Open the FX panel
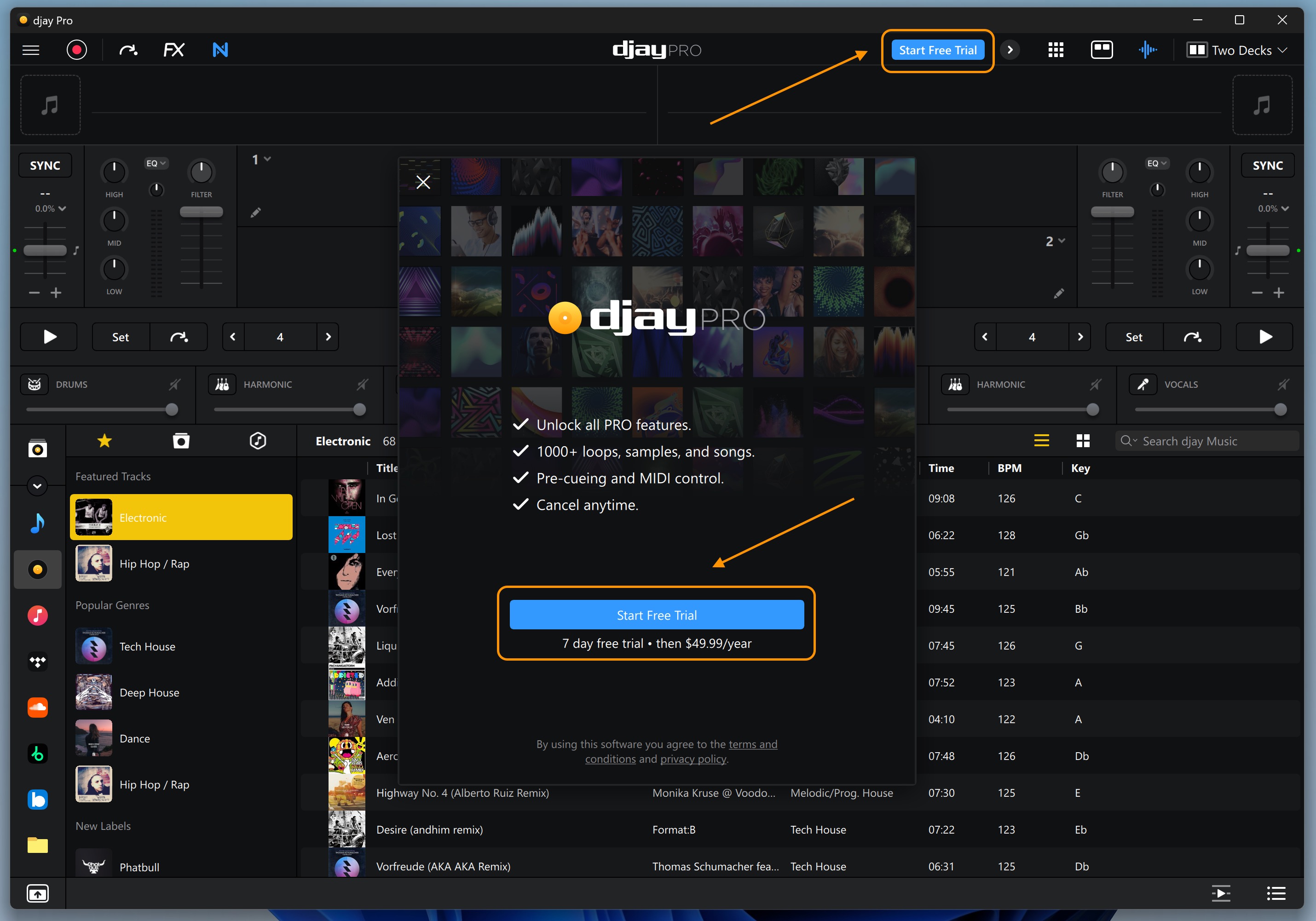 click(173, 51)
